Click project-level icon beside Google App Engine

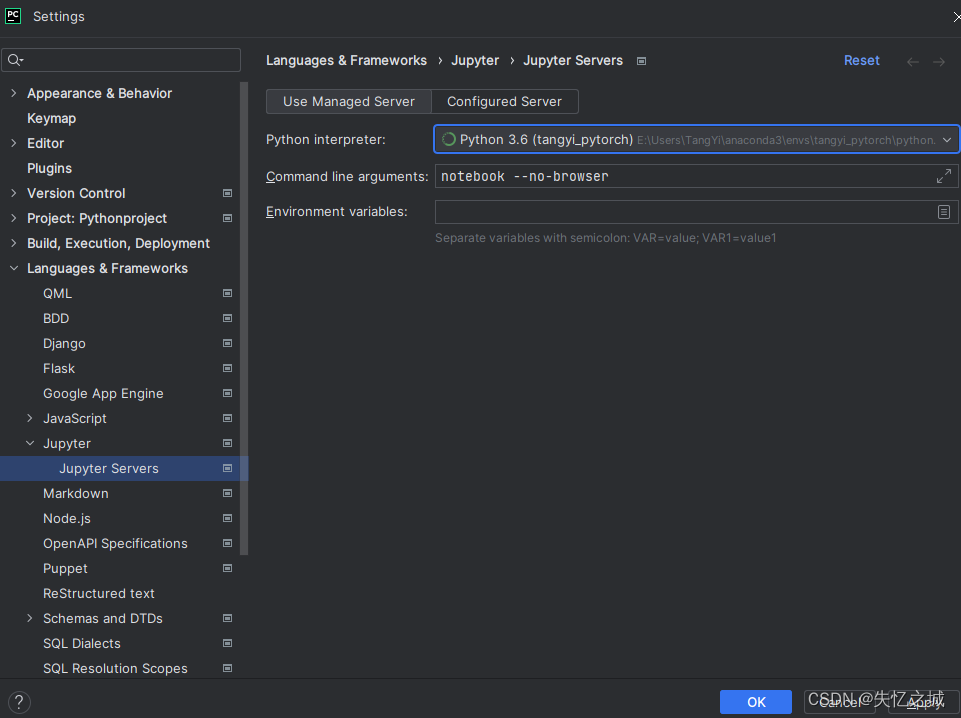pos(227,393)
